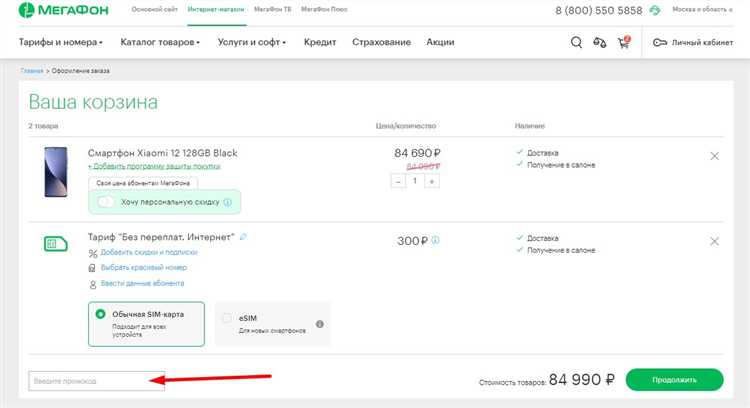The image size is (750, 408).
Task: Increase Xiaomi 12 quantity with plus
Action: tap(432, 181)
